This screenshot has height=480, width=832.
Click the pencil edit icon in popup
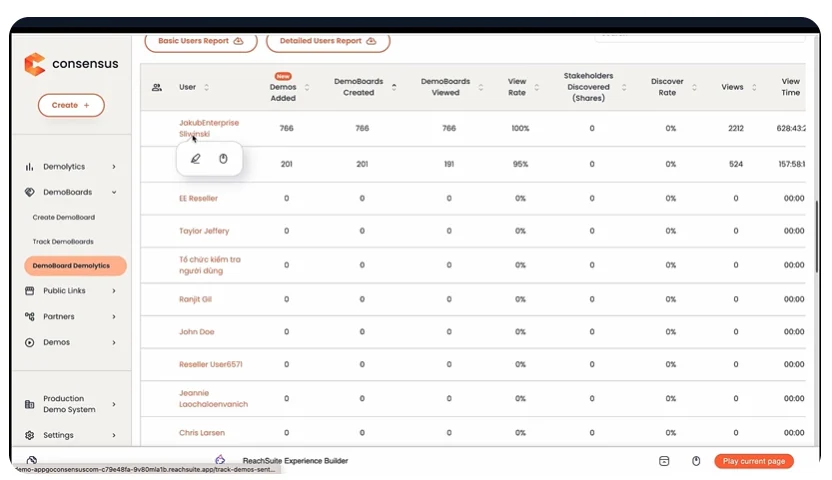(196, 159)
